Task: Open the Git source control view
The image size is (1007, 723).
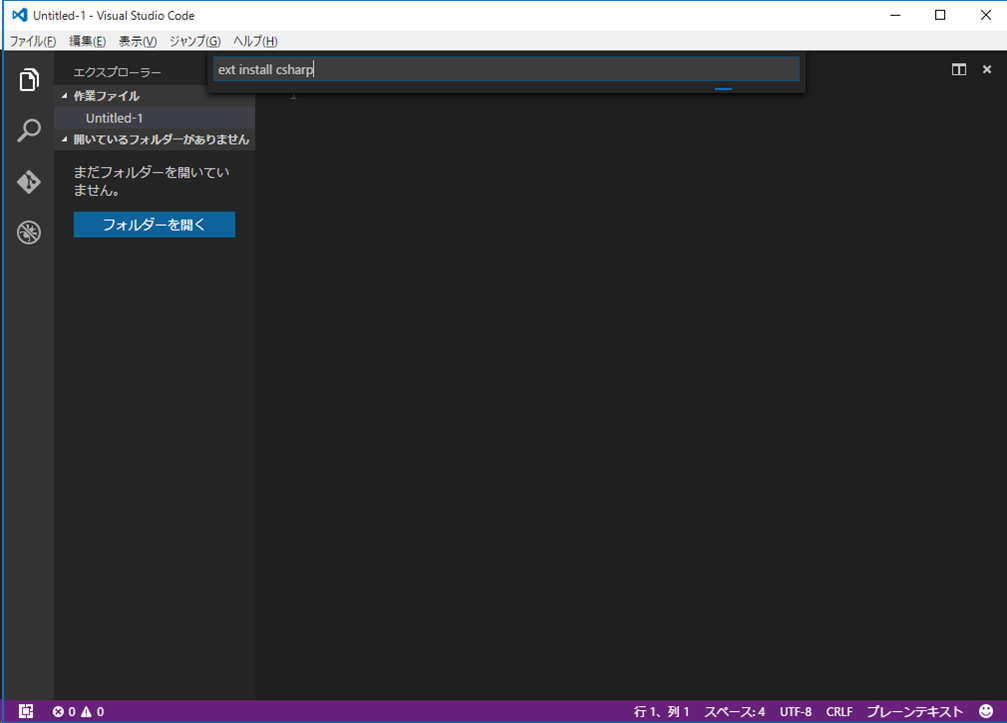Action: point(29,182)
